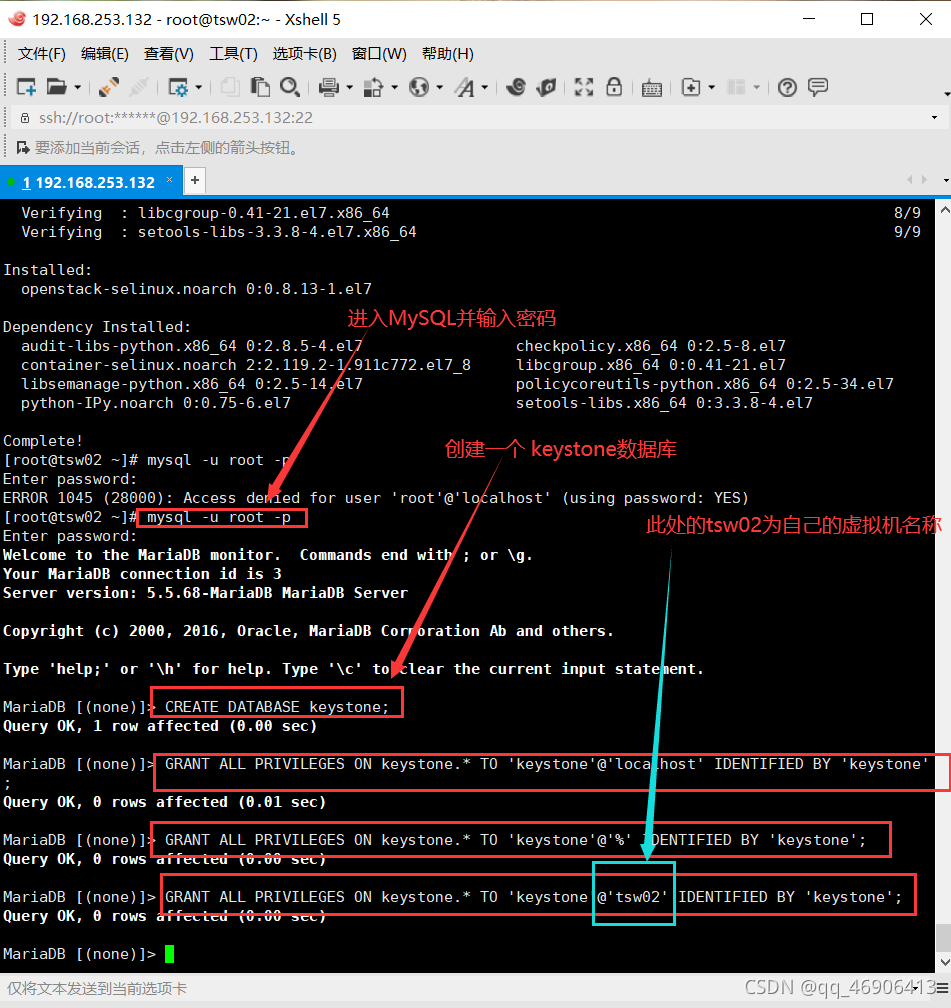Viewport: 951px width, 1008px height.
Task: Click the Find magnifier icon
Action: pos(290,87)
